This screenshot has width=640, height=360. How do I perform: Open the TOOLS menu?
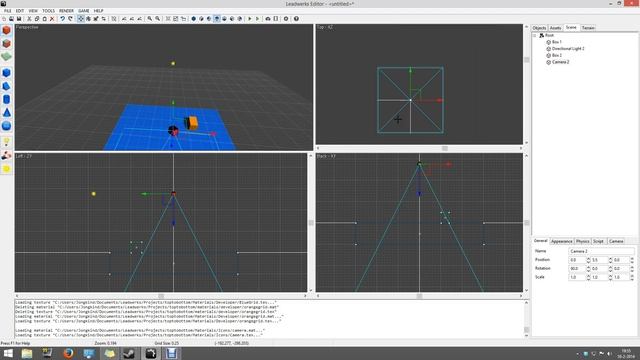coord(48,11)
